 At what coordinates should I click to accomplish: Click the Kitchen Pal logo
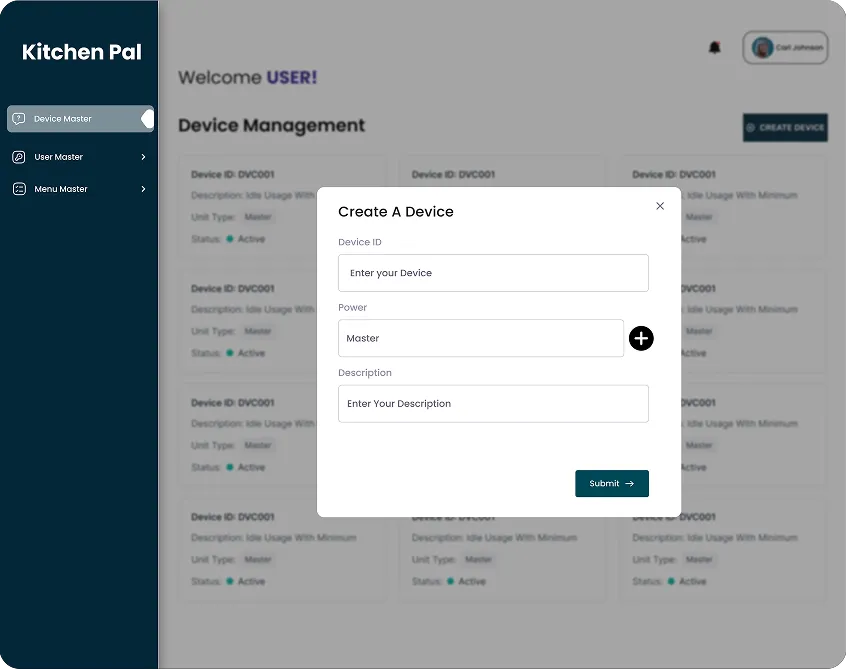coord(81,52)
